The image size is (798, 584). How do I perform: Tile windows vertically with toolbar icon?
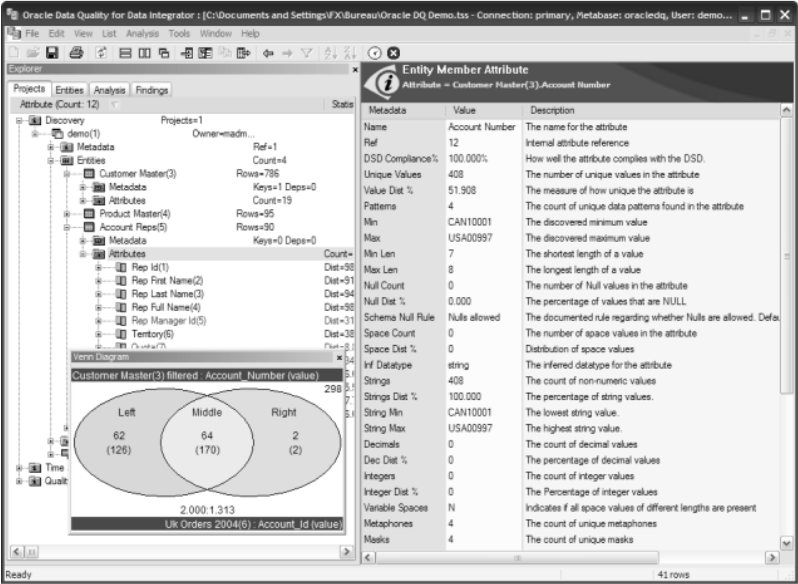click(145, 53)
